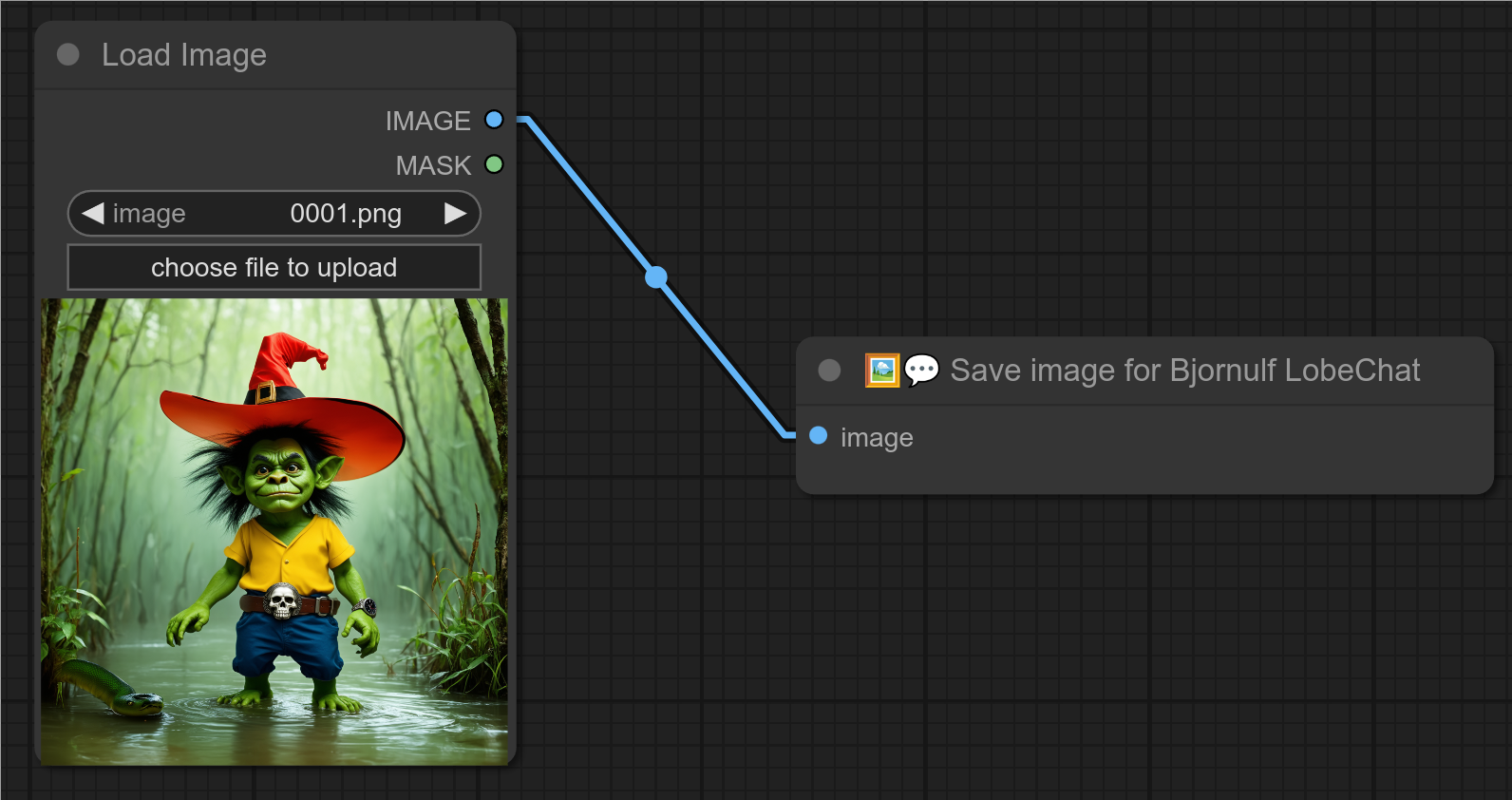The image size is (1512, 800).
Task: Click empty canvas grid below the Save node
Action: pos(1140,646)
